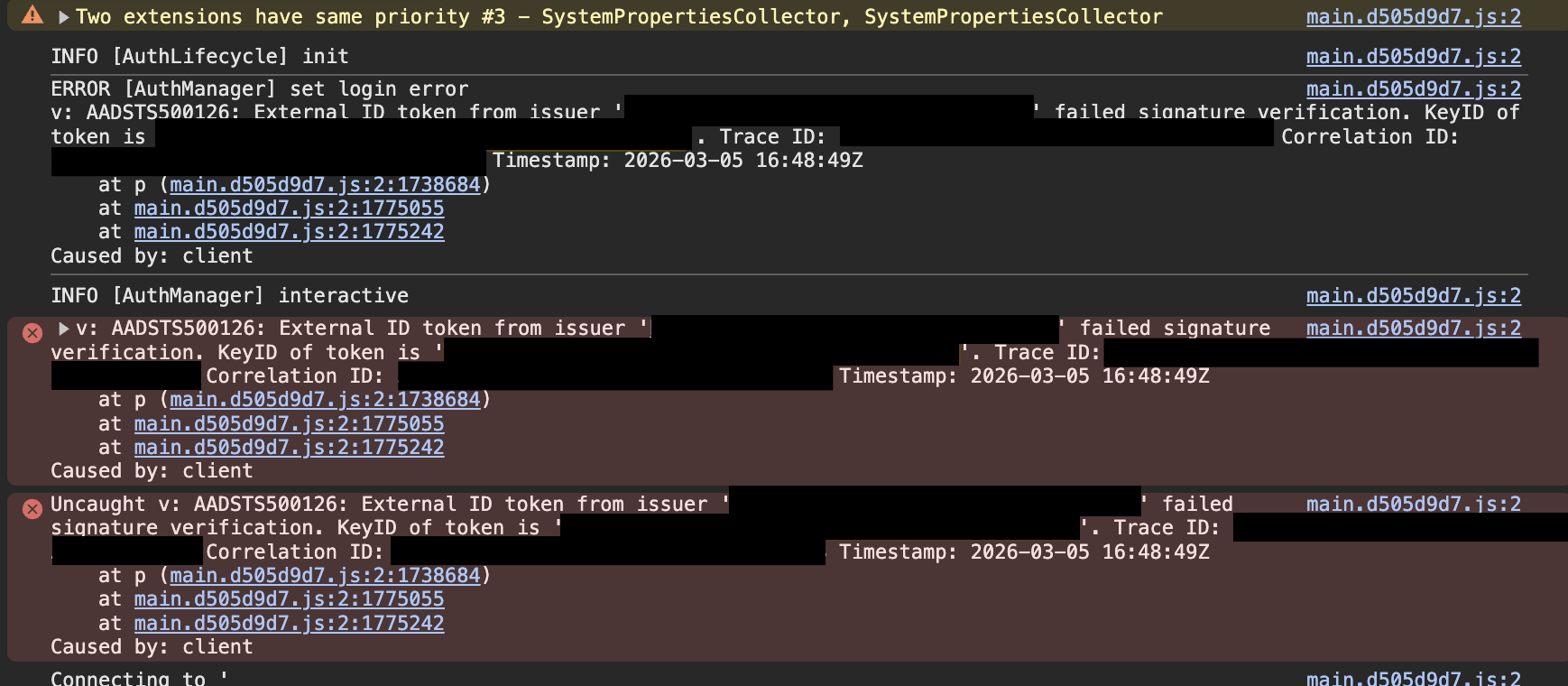Open 'at p' 1738684 link under 'set login error'

[x=325, y=185]
